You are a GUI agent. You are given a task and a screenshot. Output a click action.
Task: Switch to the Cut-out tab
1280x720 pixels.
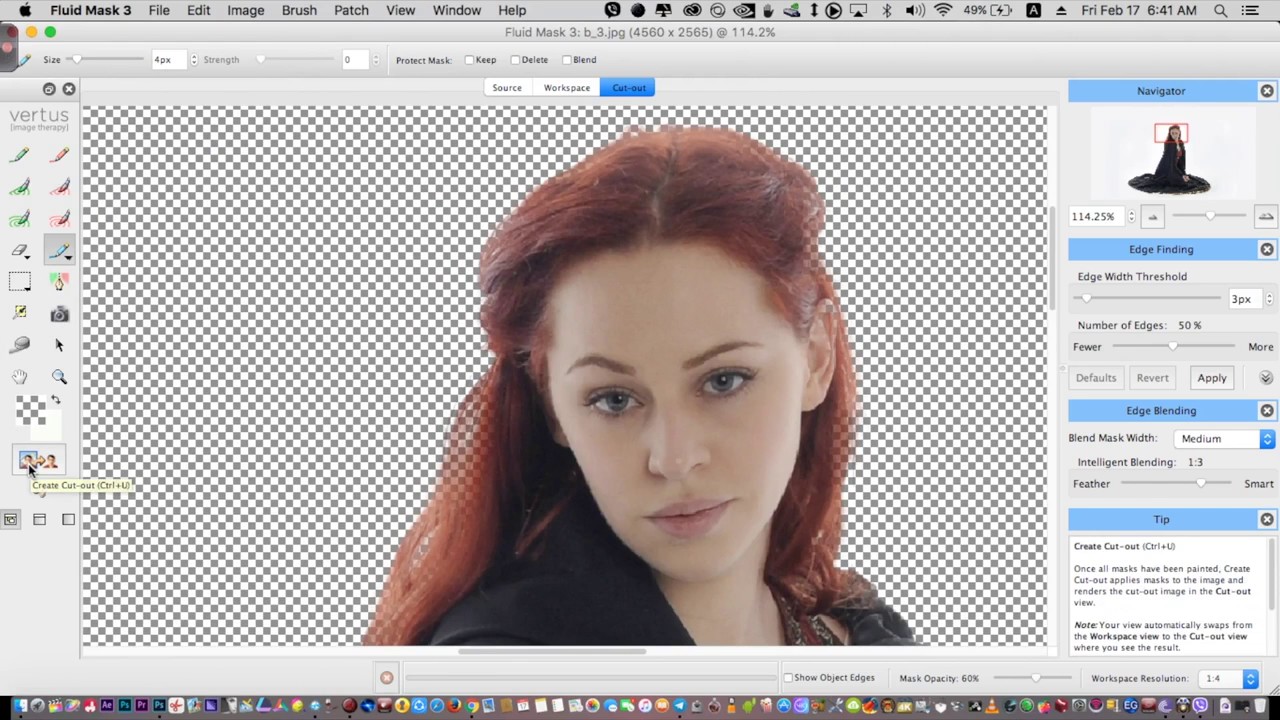click(x=629, y=88)
